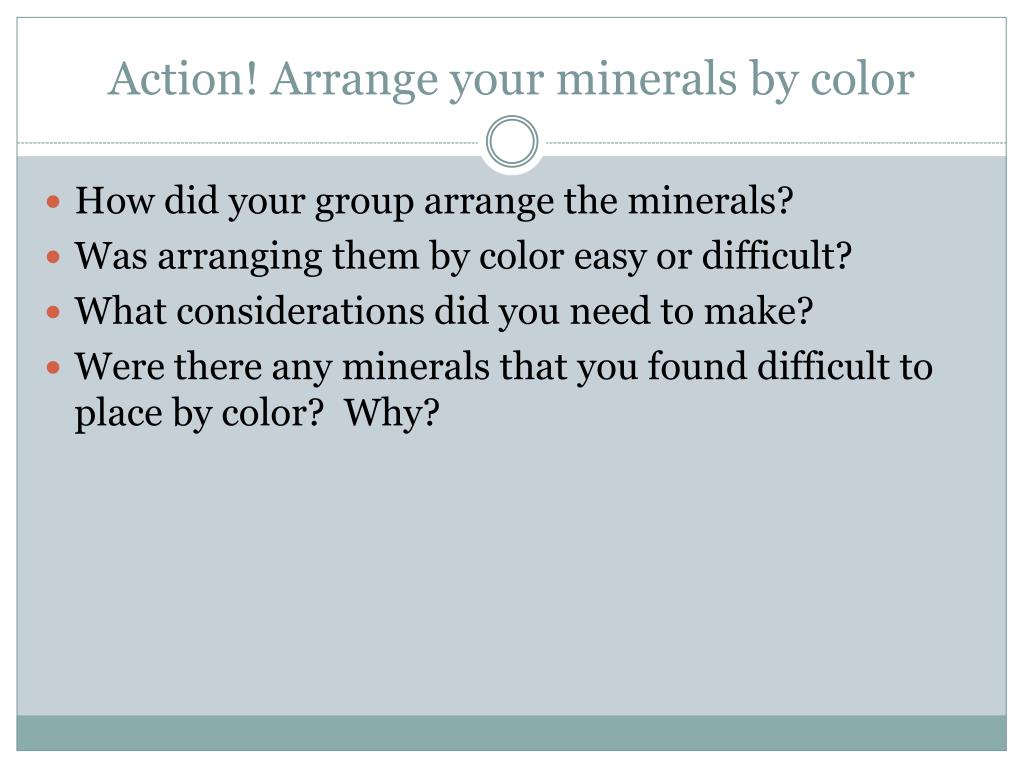Click the orange bullet beside 'Was arranging them'
Screen dimensions: 1024x768
click(x=54, y=257)
